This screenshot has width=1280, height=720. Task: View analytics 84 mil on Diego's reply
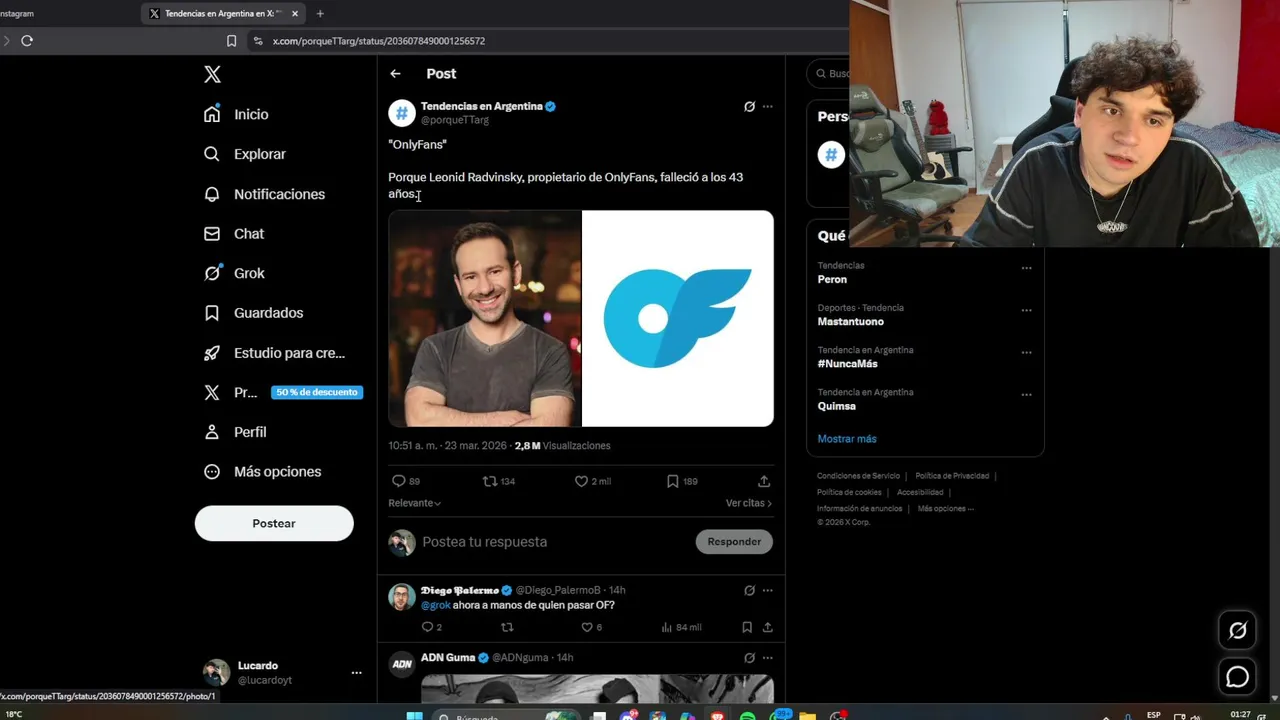point(681,627)
